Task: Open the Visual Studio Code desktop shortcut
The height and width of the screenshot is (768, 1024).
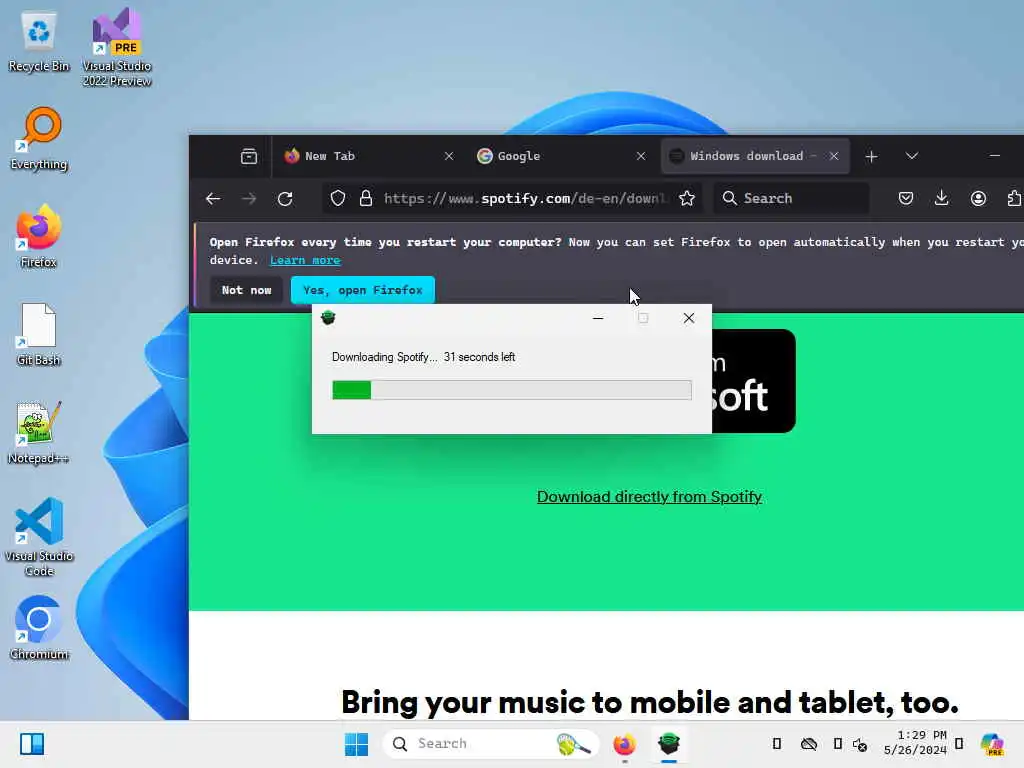Action: 39,537
